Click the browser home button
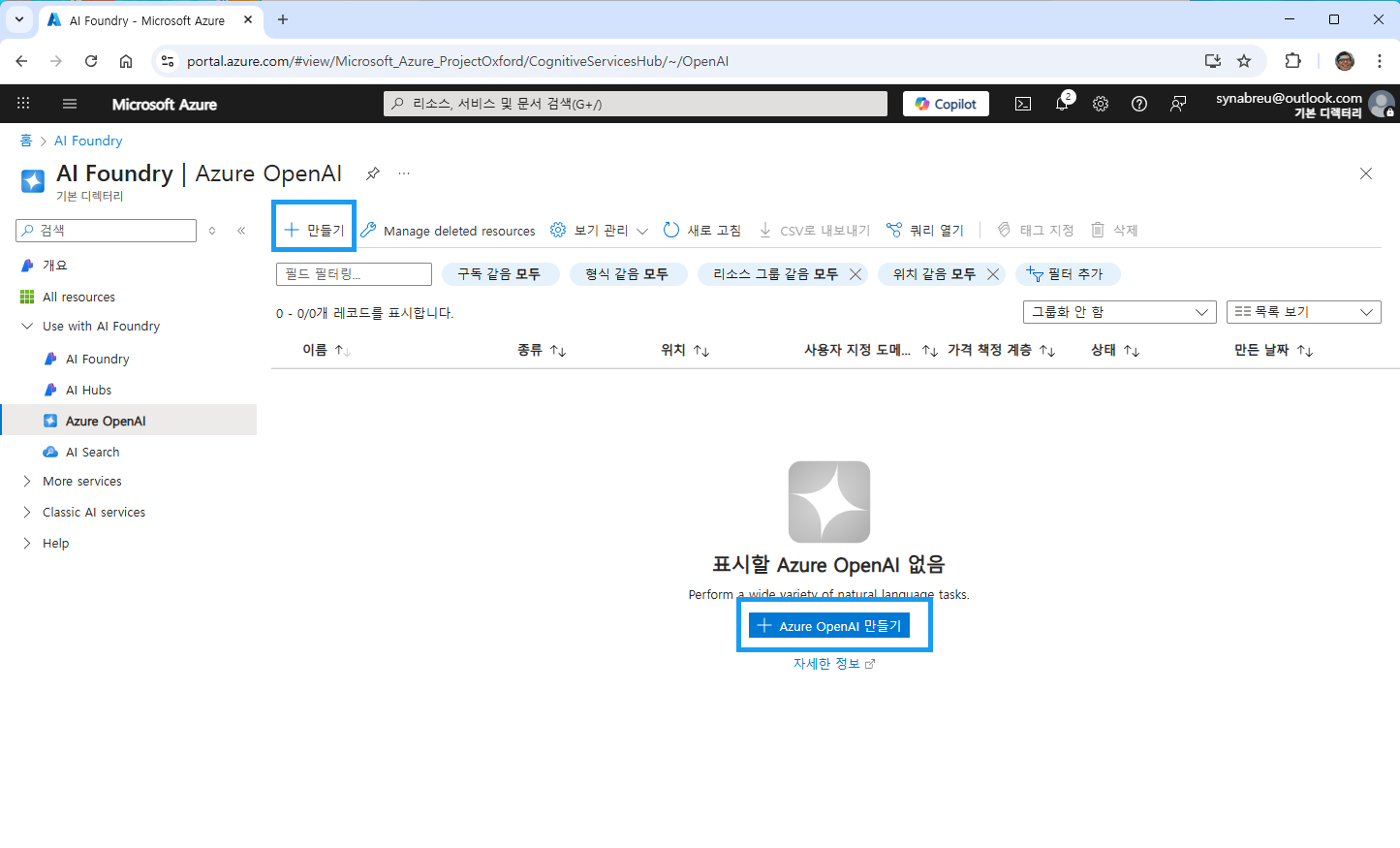 click(x=126, y=61)
